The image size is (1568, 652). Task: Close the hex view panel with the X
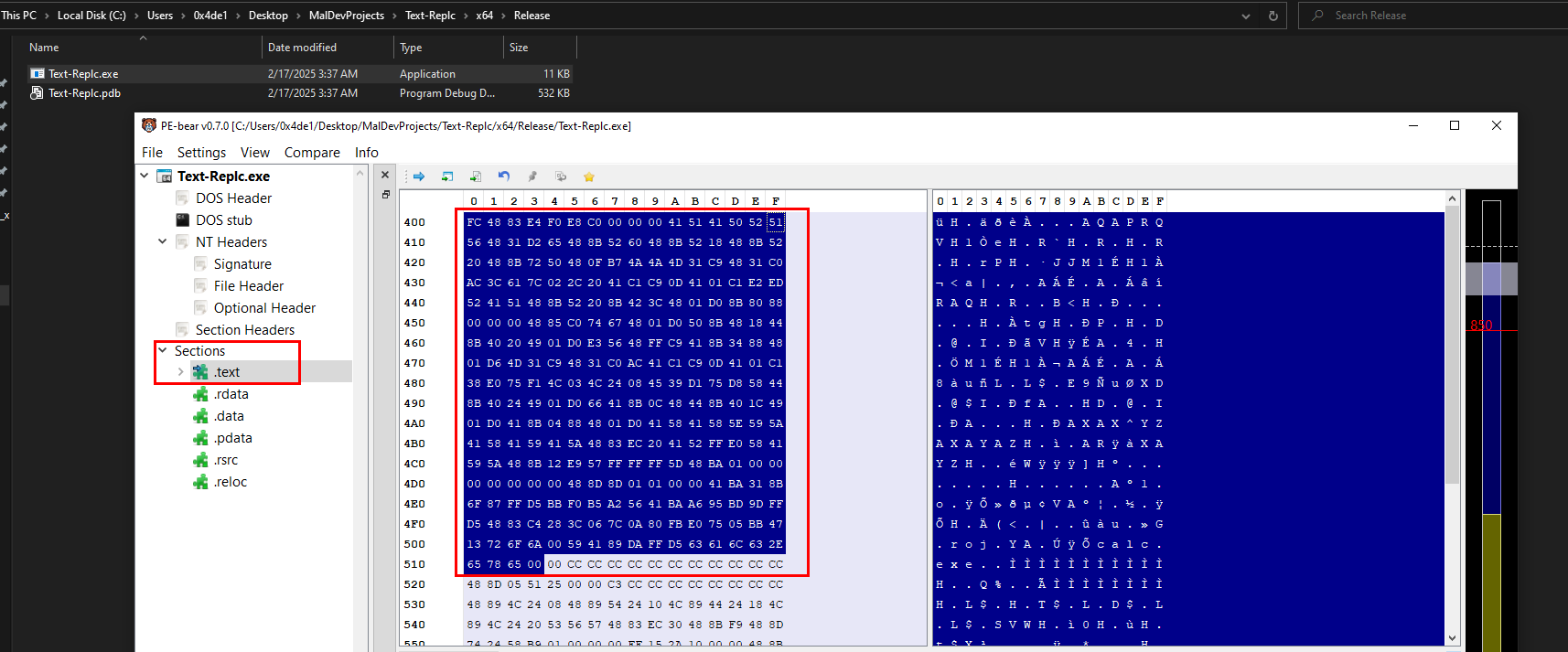pyautogui.click(x=385, y=176)
